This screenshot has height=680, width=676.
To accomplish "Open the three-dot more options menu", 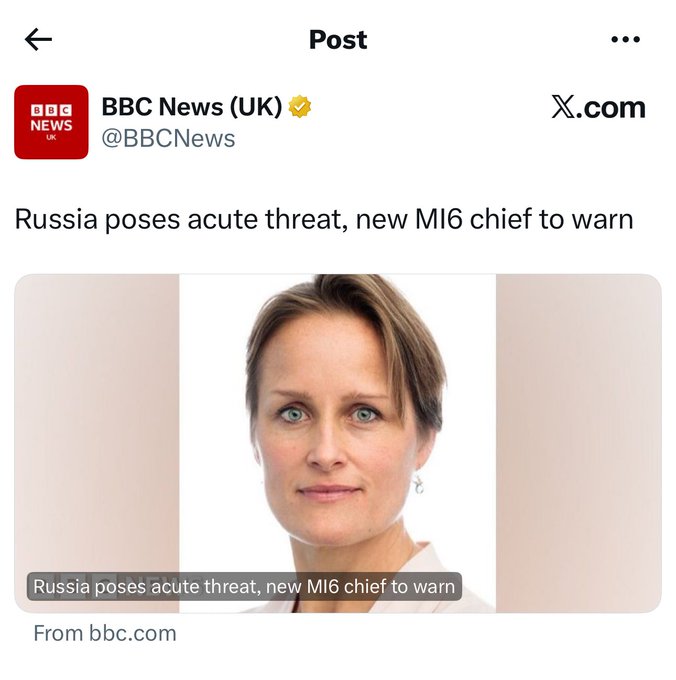I will [x=625, y=39].
